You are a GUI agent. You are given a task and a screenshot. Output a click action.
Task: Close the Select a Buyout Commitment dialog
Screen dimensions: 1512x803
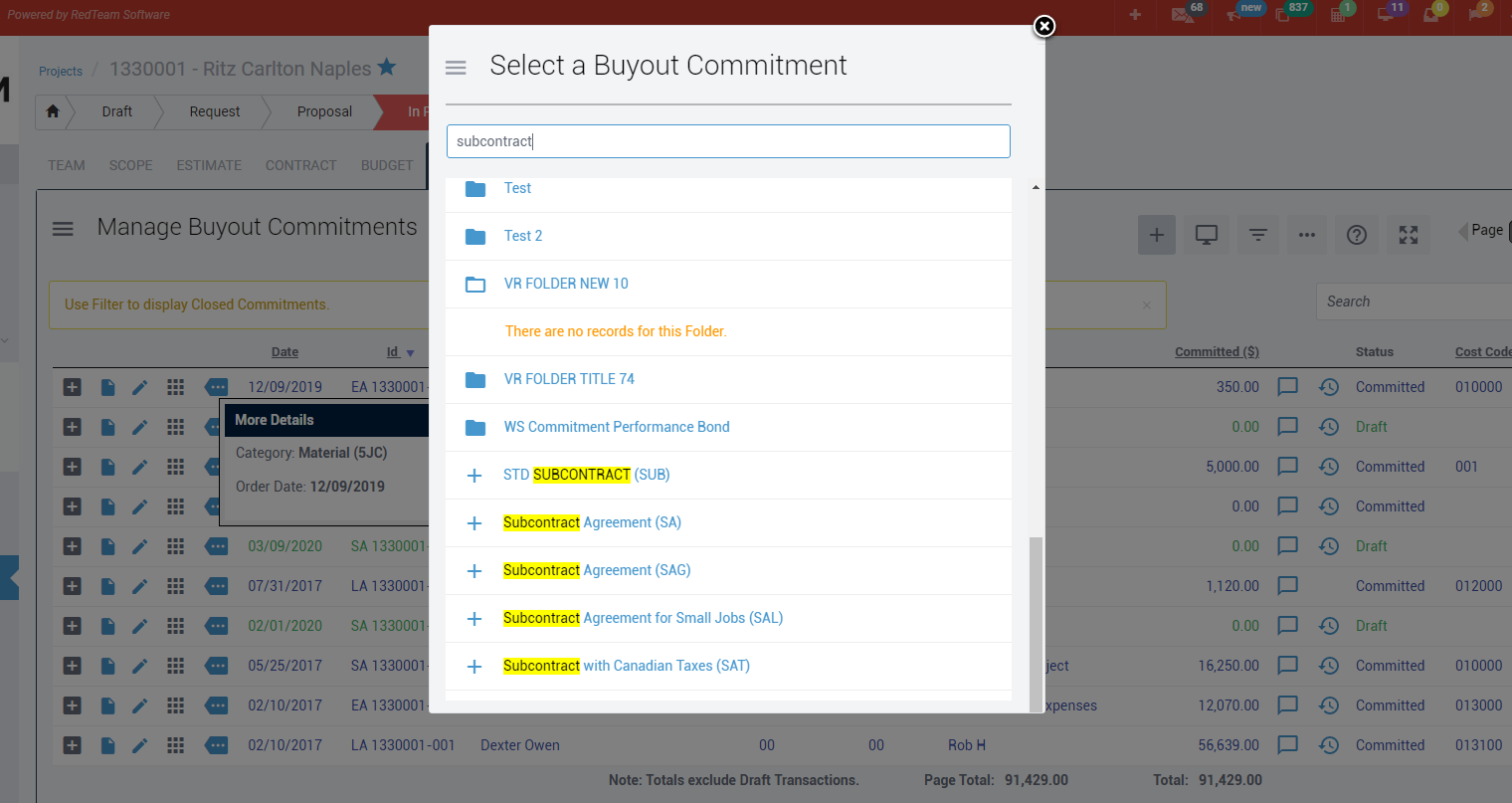1043,27
